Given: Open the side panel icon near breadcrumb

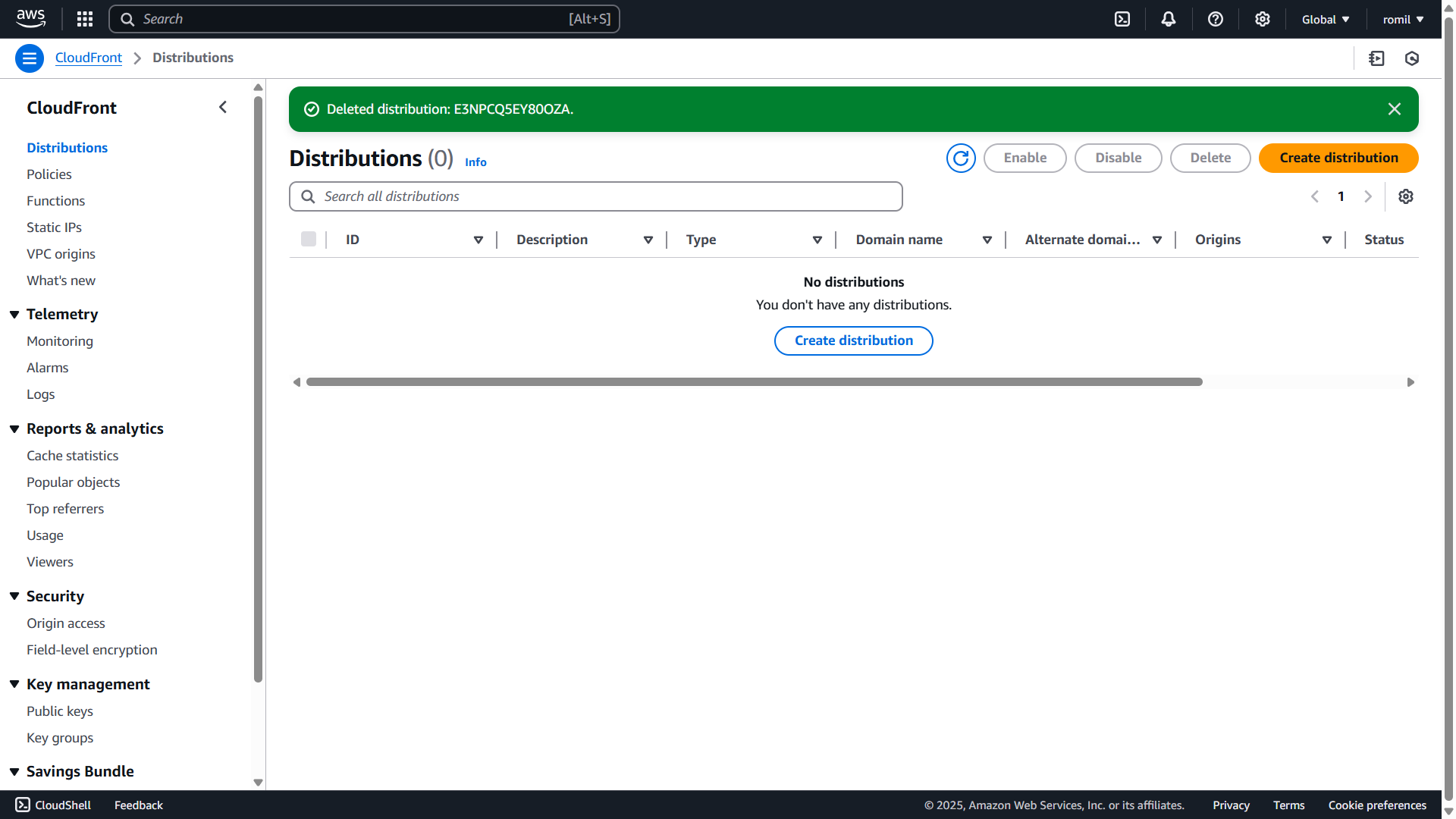Looking at the screenshot, I should (x=1377, y=58).
